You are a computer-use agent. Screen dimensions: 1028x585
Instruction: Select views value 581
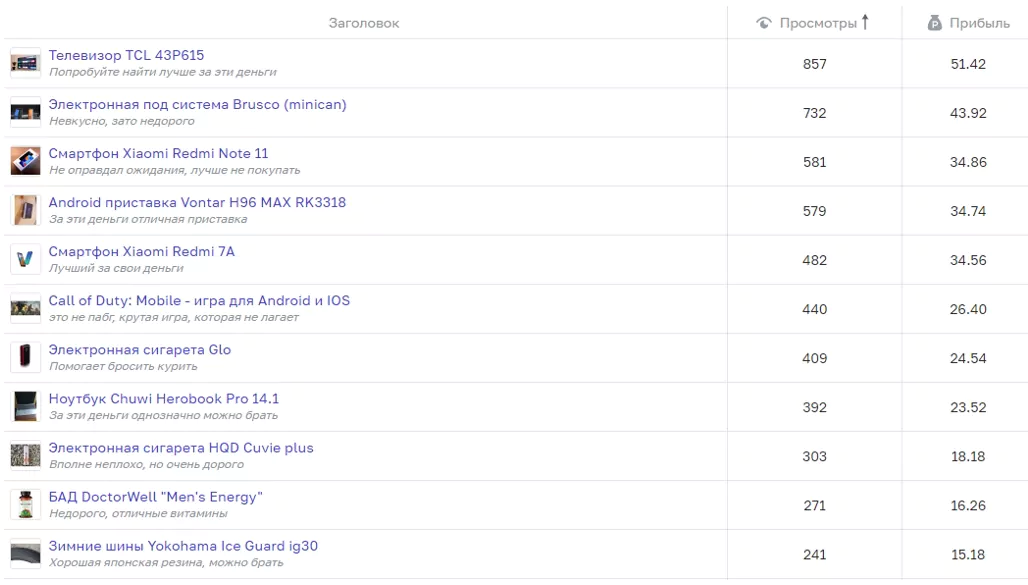[815, 163]
